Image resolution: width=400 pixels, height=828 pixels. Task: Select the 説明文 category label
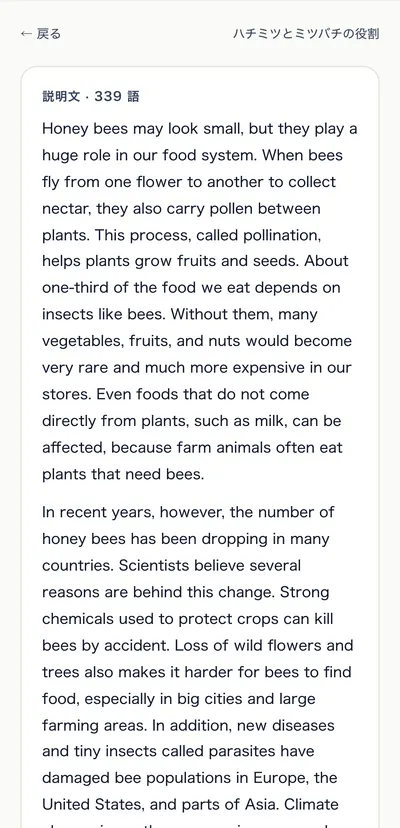coord(61,97)
